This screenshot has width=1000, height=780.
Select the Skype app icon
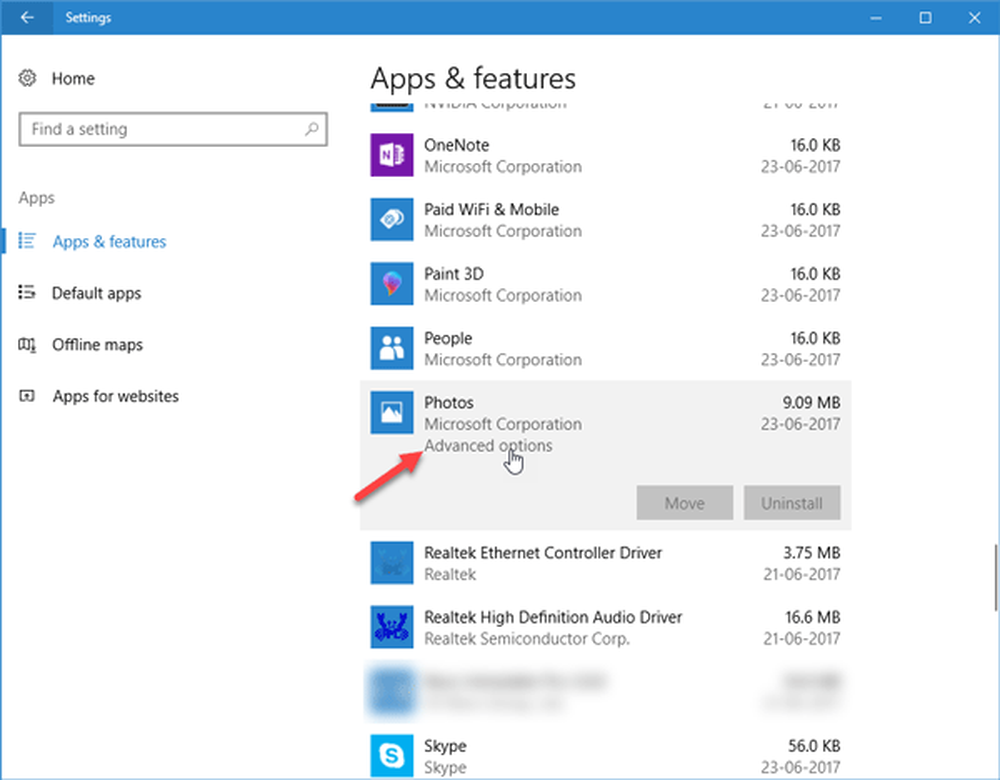pyautogui.click(x=392, y=755)
